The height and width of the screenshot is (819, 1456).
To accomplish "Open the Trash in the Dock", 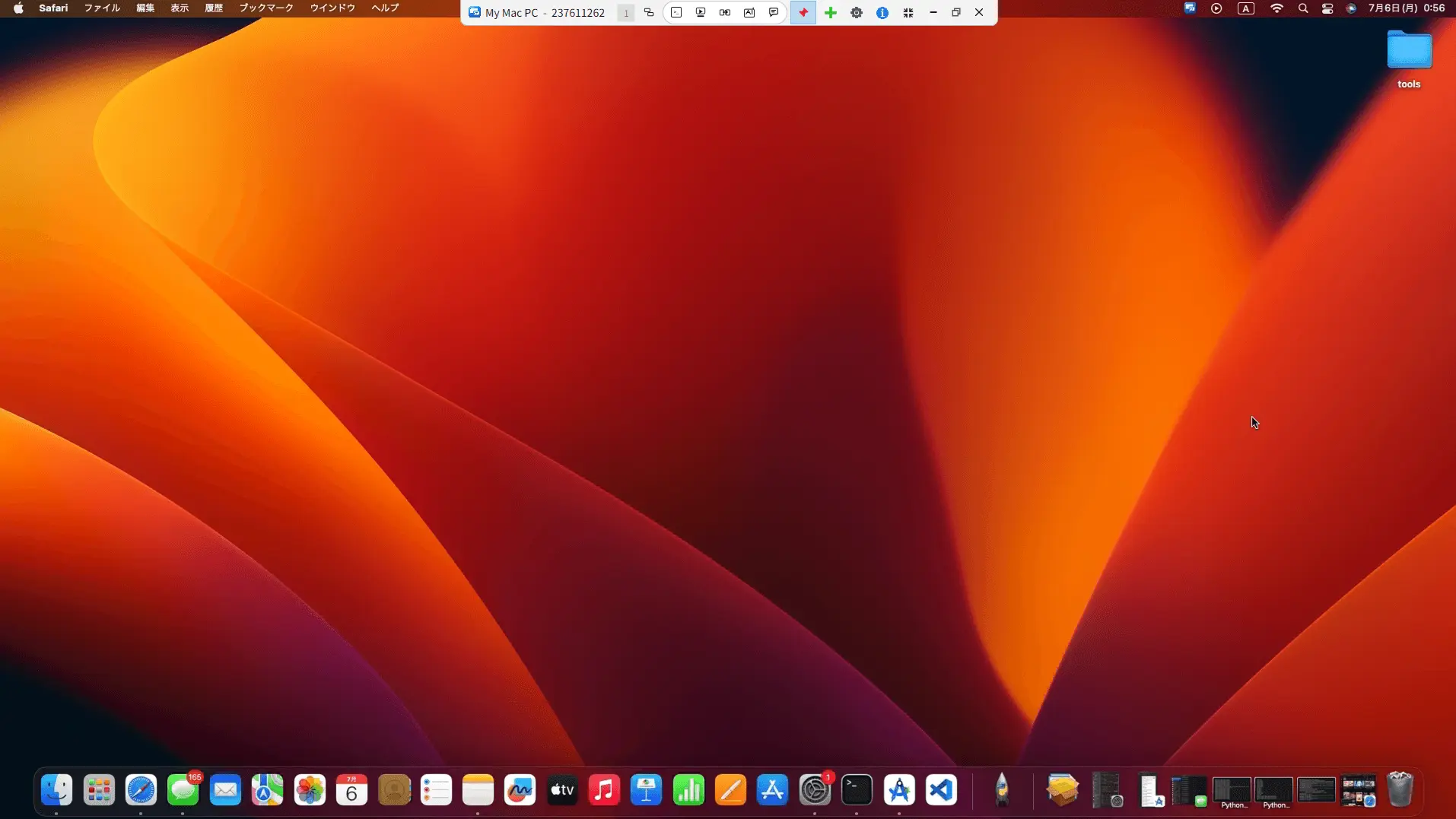I will (x=1400, y=790).
